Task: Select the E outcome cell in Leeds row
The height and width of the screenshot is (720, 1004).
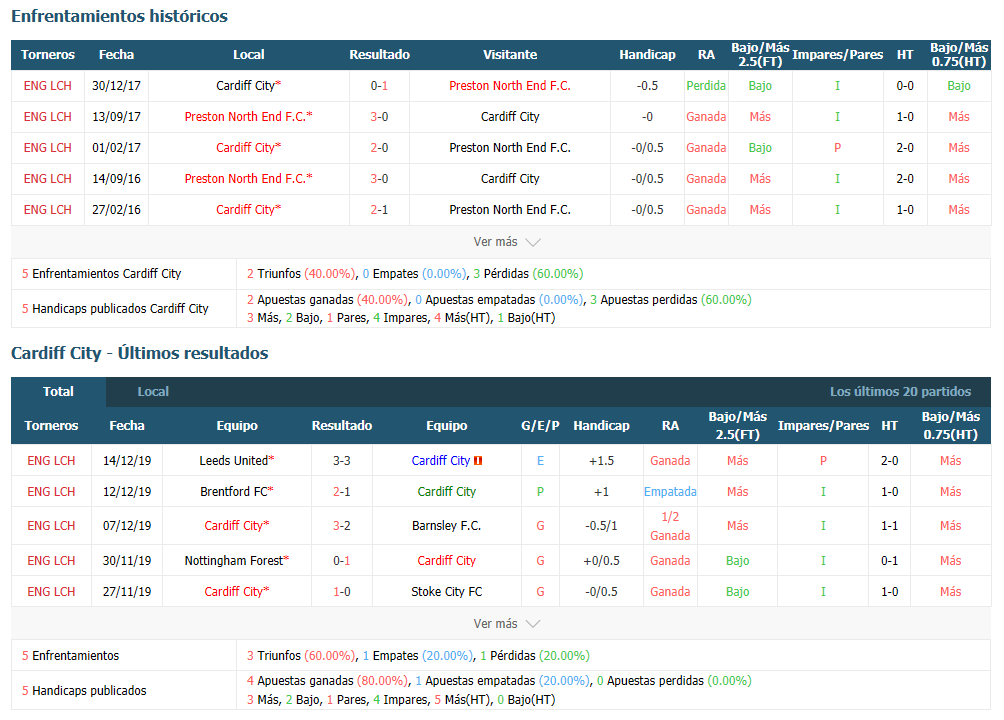Action: click(x=540, y=461)
